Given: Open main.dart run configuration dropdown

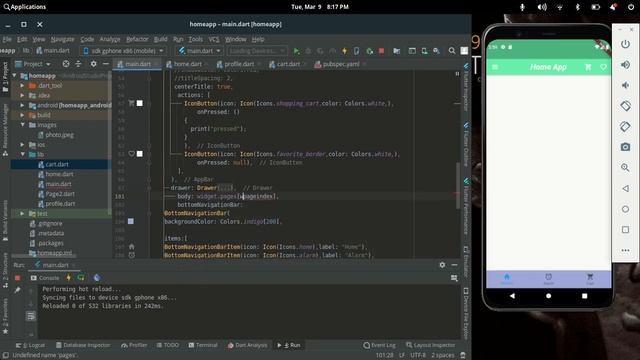Looking at the screenshot, I should coord(200,51).
